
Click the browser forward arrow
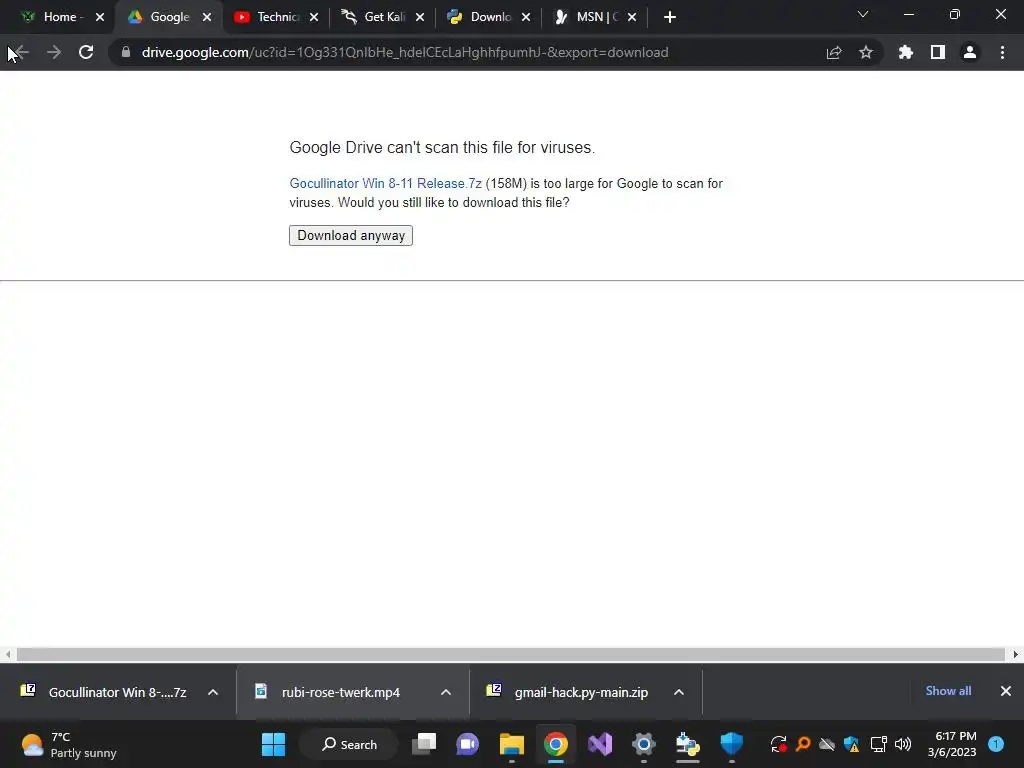point(54,52)
